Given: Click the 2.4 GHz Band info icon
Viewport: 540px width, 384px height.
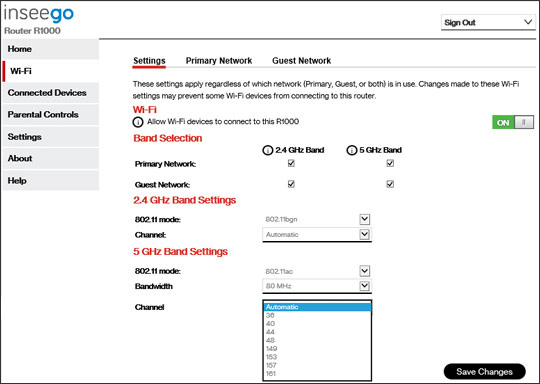Looking at the screenshot, I should tap(268, 151).
